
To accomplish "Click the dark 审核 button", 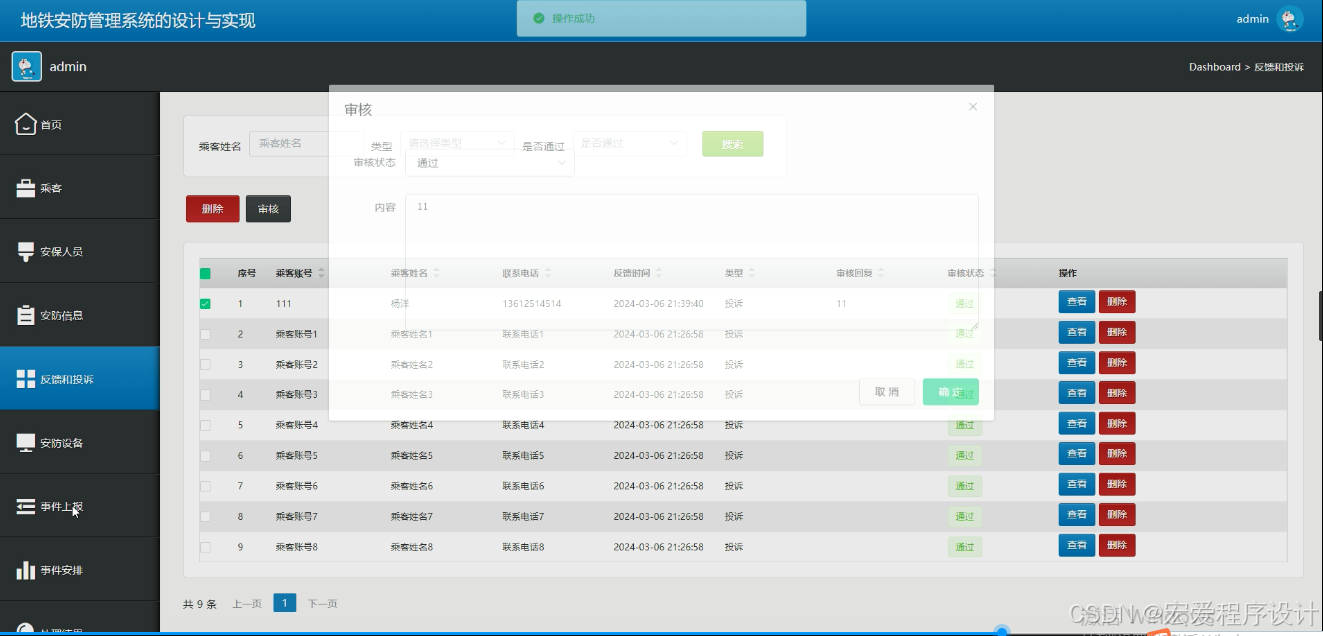I will click(x=268, y=209).
